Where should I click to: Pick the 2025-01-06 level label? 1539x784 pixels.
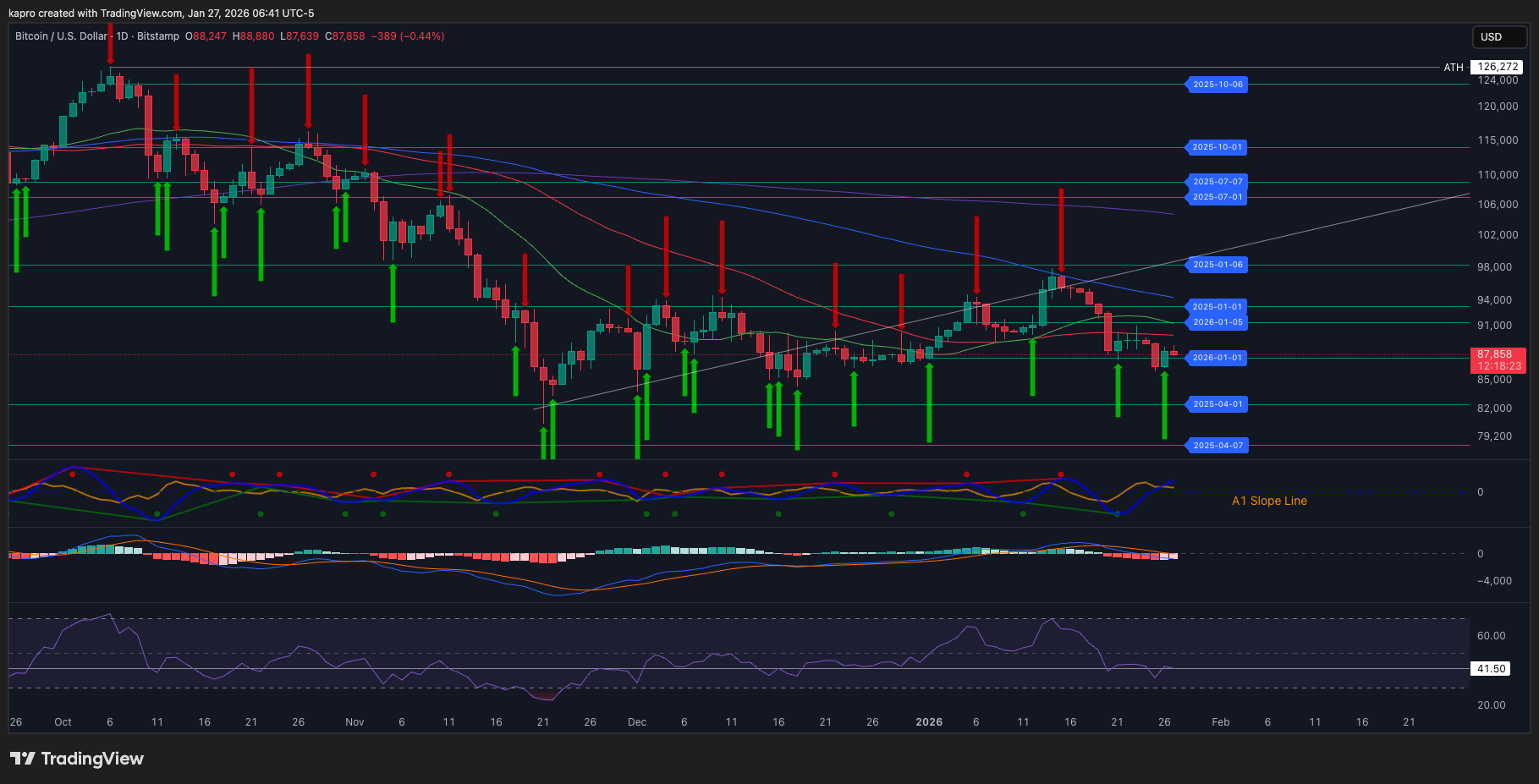pos(1217,265)
